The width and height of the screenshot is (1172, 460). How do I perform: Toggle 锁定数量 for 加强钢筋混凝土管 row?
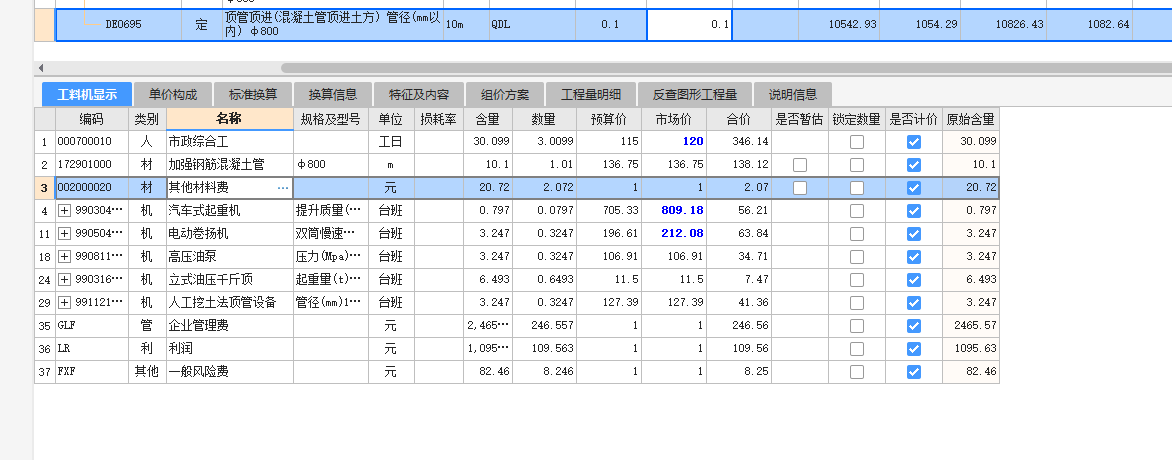tap(857, 165)
